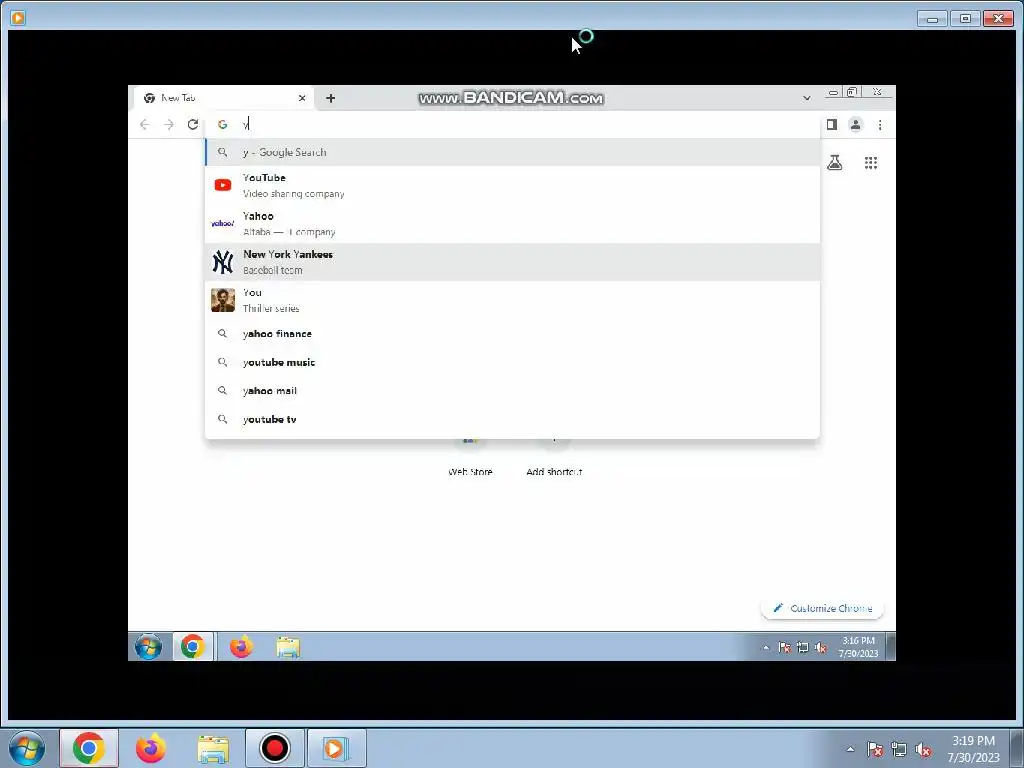Click the inner recorded taskbar Firefox icon
Screen dimensions: 1024x768
click(x=241, y=647)
